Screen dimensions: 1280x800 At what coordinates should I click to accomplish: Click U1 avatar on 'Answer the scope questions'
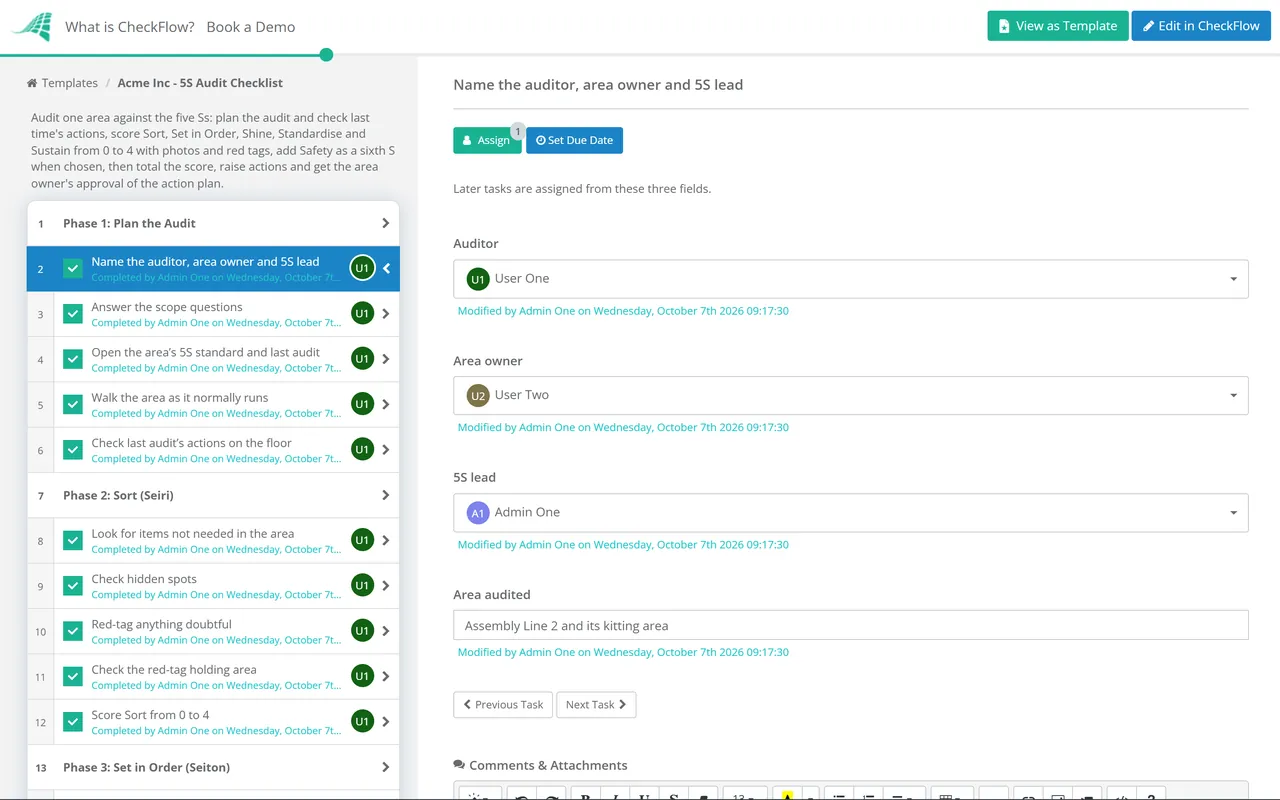pyautogui.click(x=362, y=314)
